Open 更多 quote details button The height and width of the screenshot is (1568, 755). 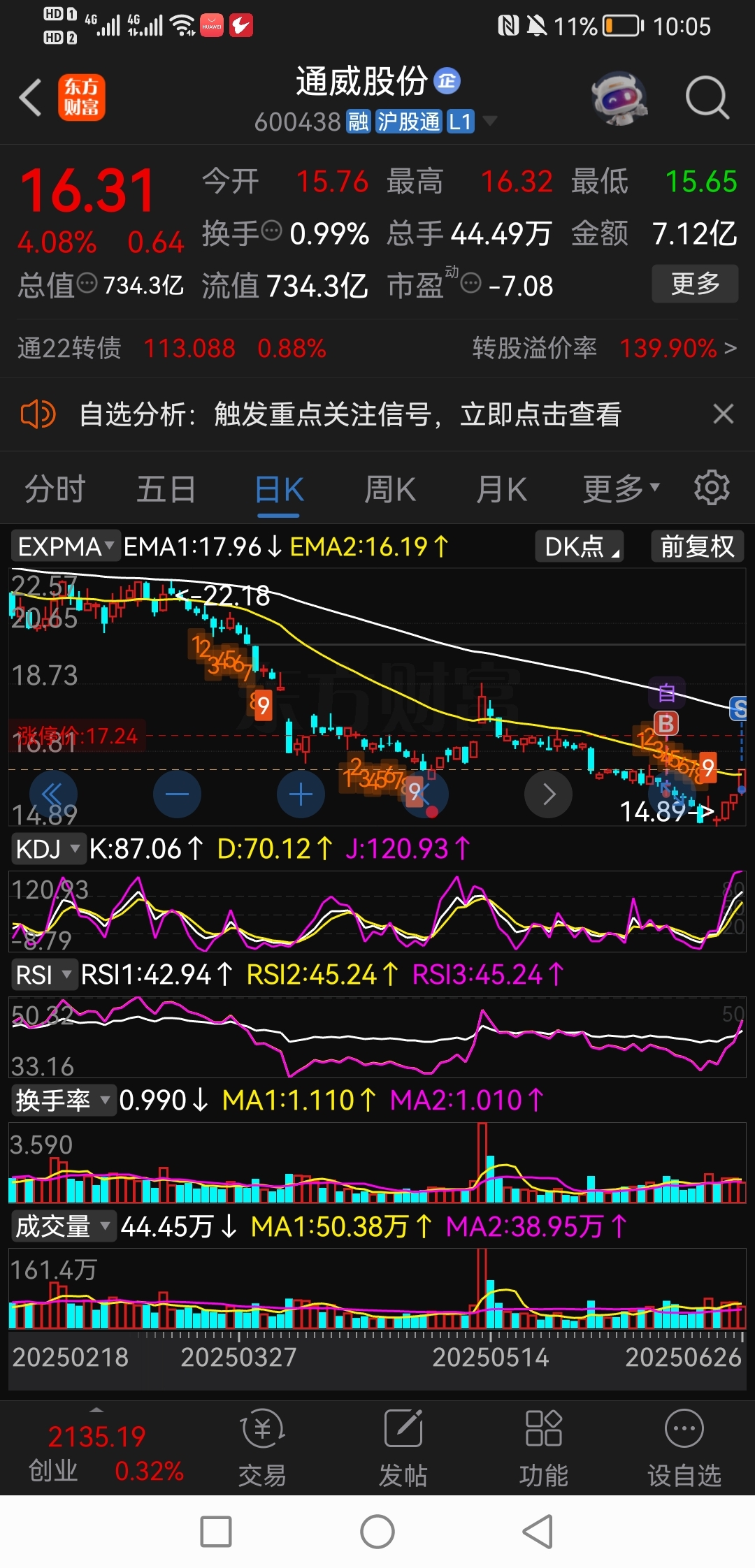[x=695, y=284]
